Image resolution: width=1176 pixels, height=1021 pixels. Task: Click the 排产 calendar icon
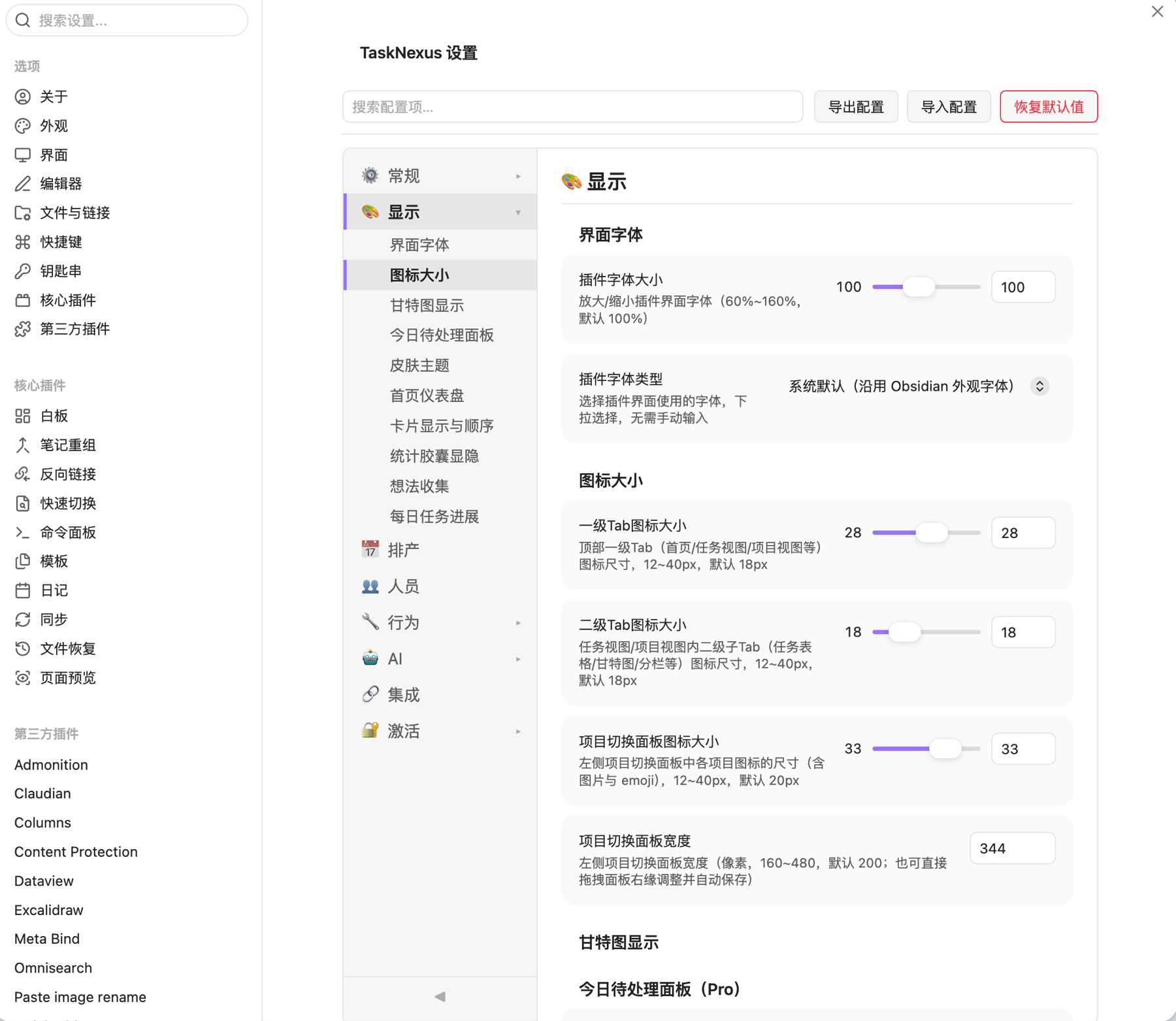click(x=370, y=549)
